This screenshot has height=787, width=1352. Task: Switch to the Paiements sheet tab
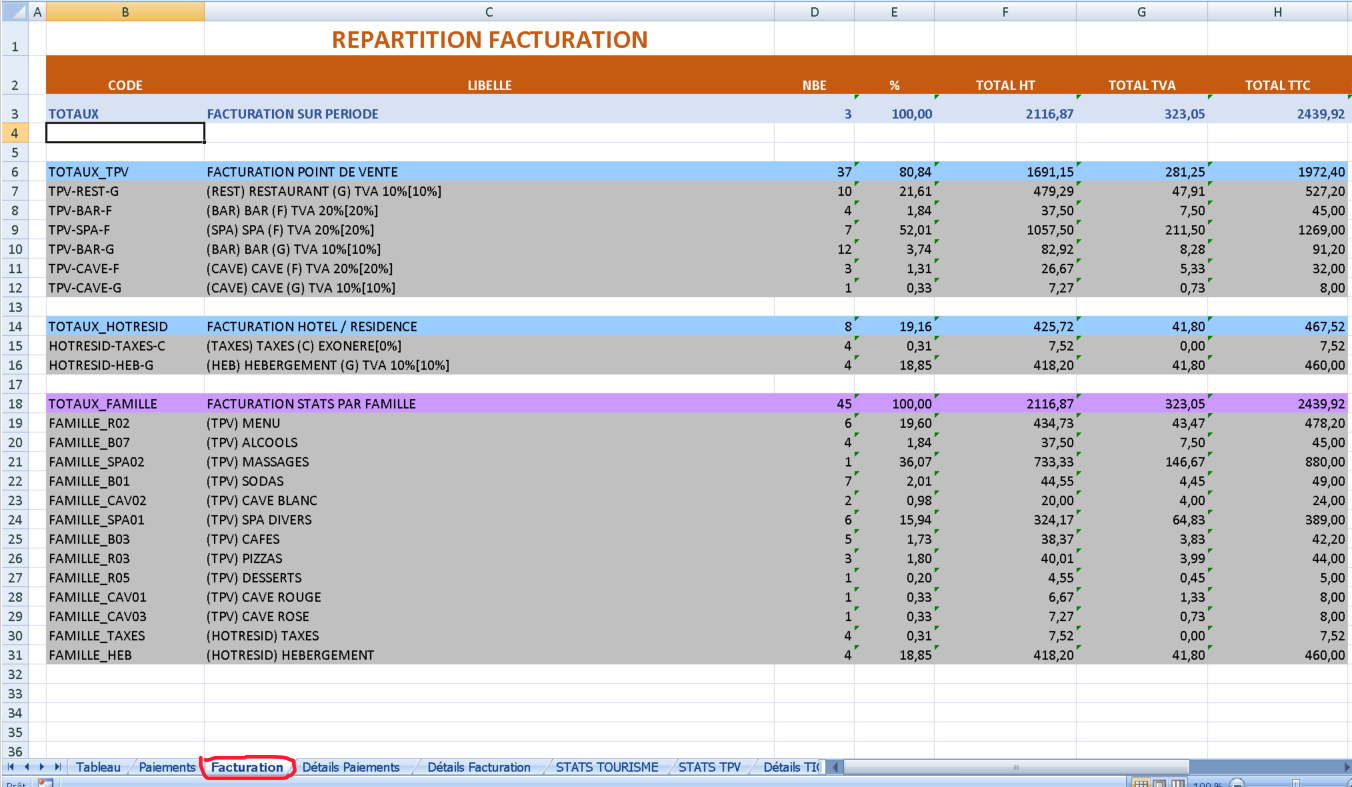(x=167, y=767)
